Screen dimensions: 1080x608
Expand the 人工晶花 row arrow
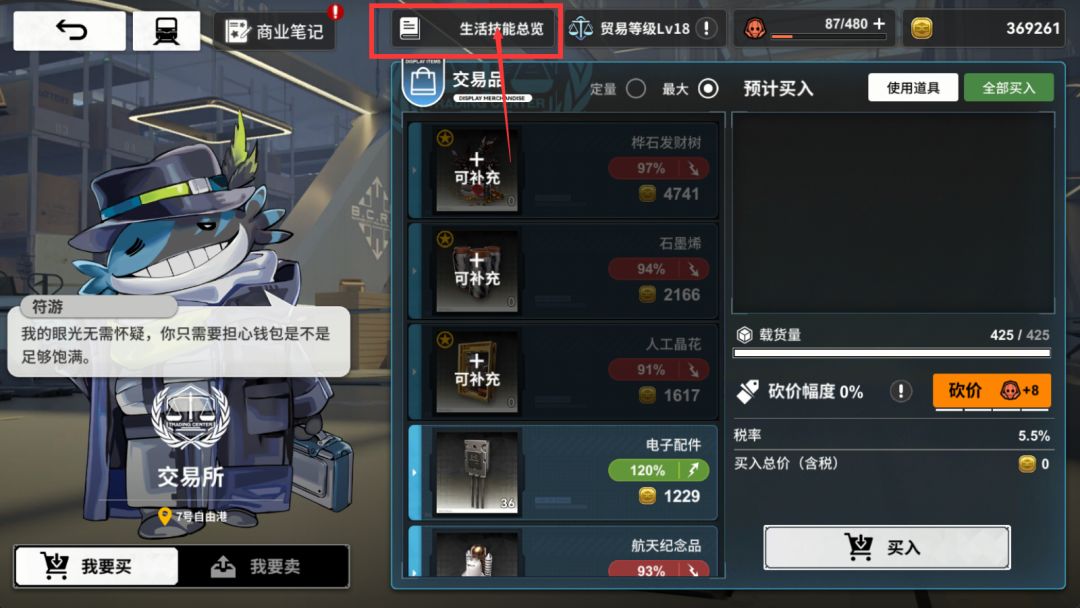click(414, 372)
